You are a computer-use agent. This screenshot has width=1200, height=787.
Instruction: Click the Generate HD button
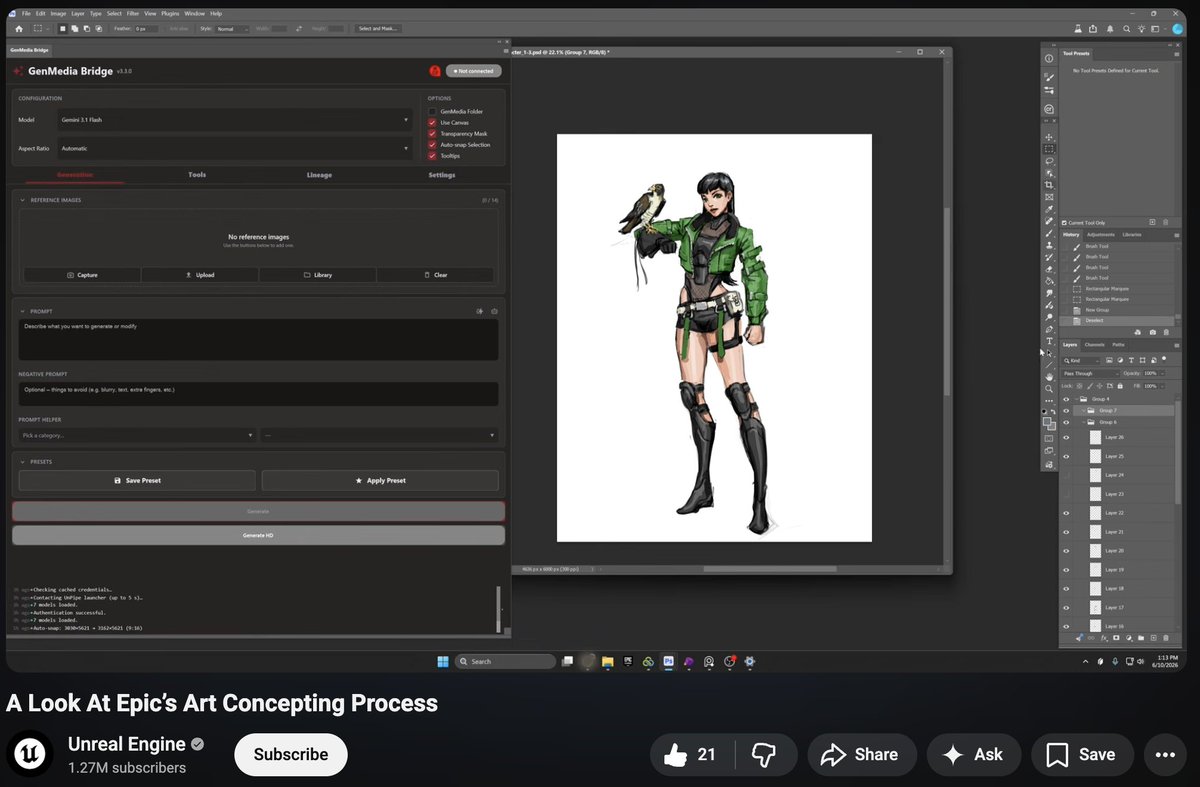click(258, 536)
